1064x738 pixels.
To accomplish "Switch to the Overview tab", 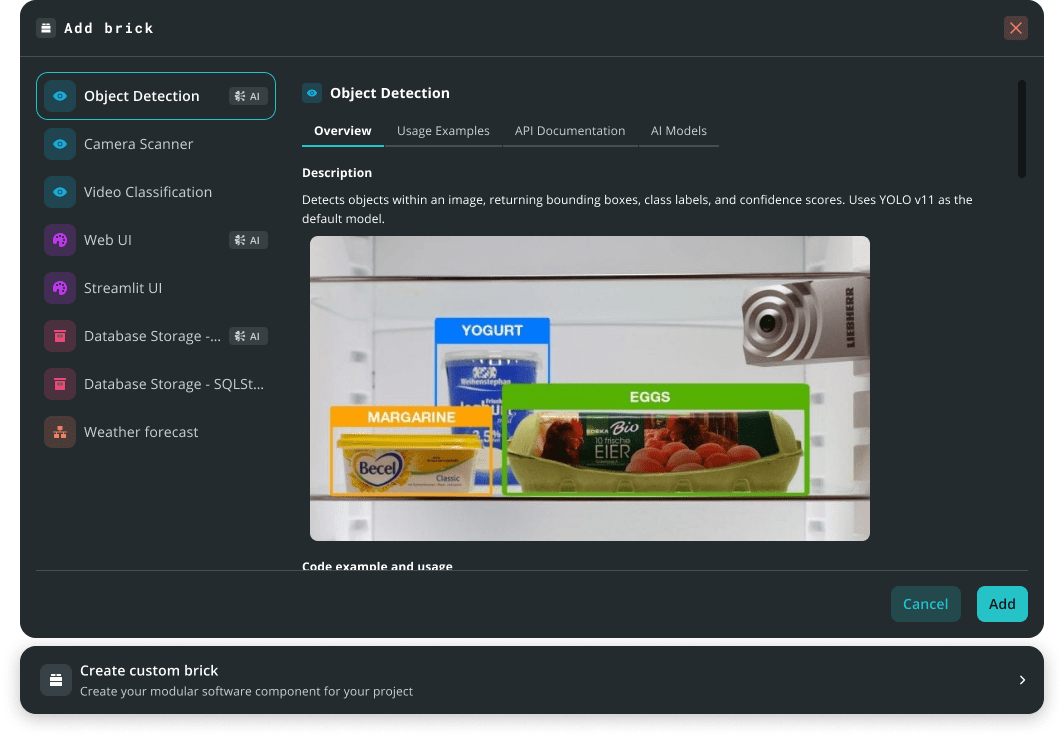I will click(x=343, y=131).
